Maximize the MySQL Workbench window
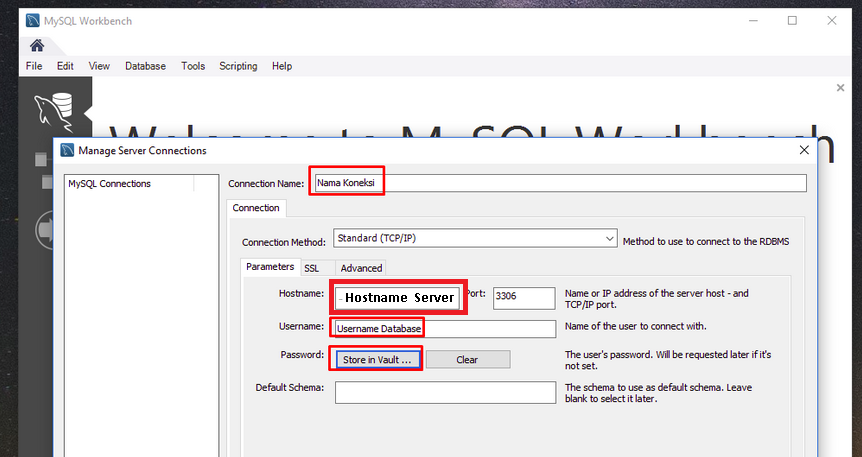The width and height of the screenshot is (862, 457). click(792, 20)
